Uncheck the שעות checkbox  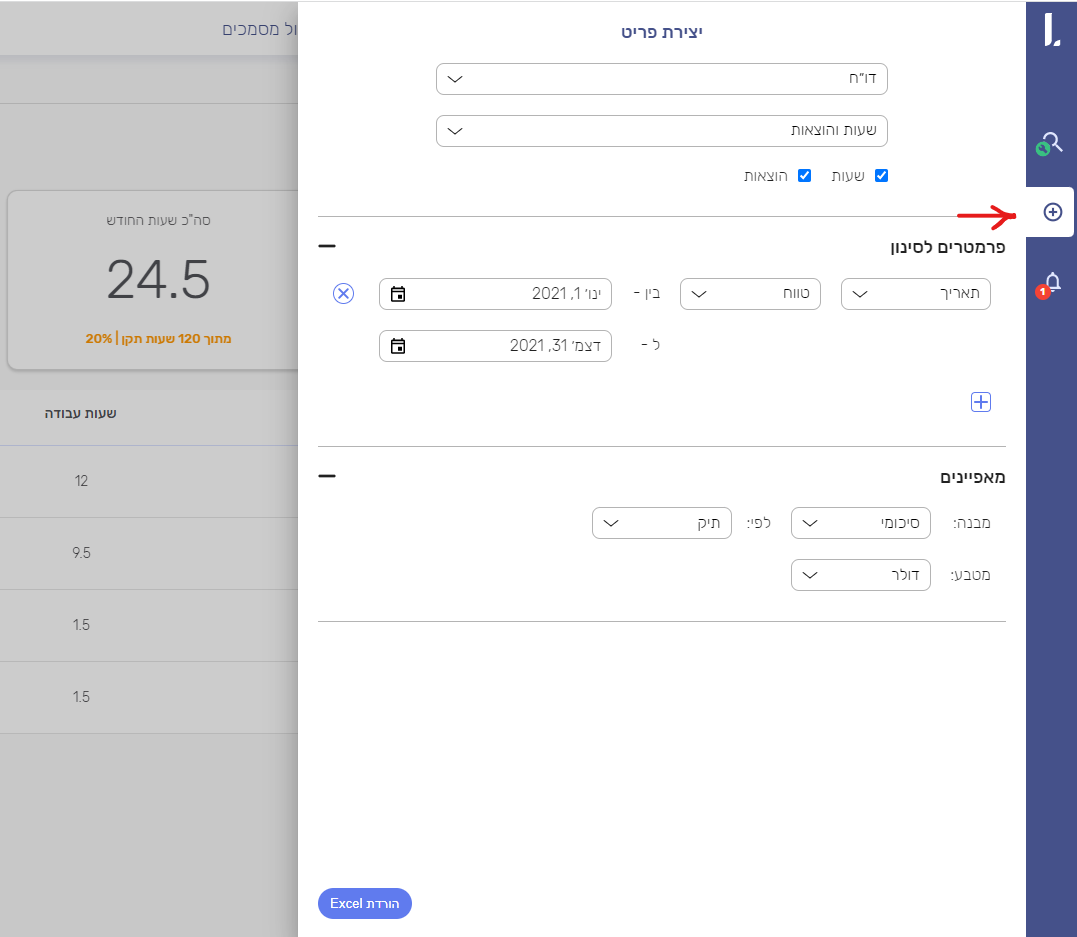click(881, 176)
